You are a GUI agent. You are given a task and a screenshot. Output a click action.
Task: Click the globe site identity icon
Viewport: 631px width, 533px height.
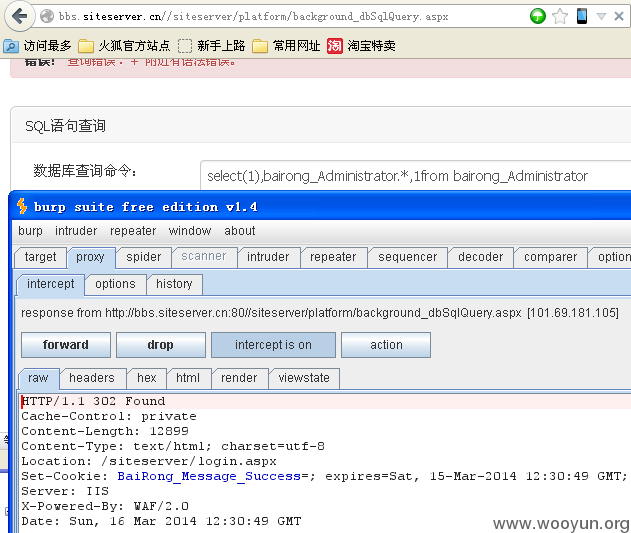click(47, 17)
